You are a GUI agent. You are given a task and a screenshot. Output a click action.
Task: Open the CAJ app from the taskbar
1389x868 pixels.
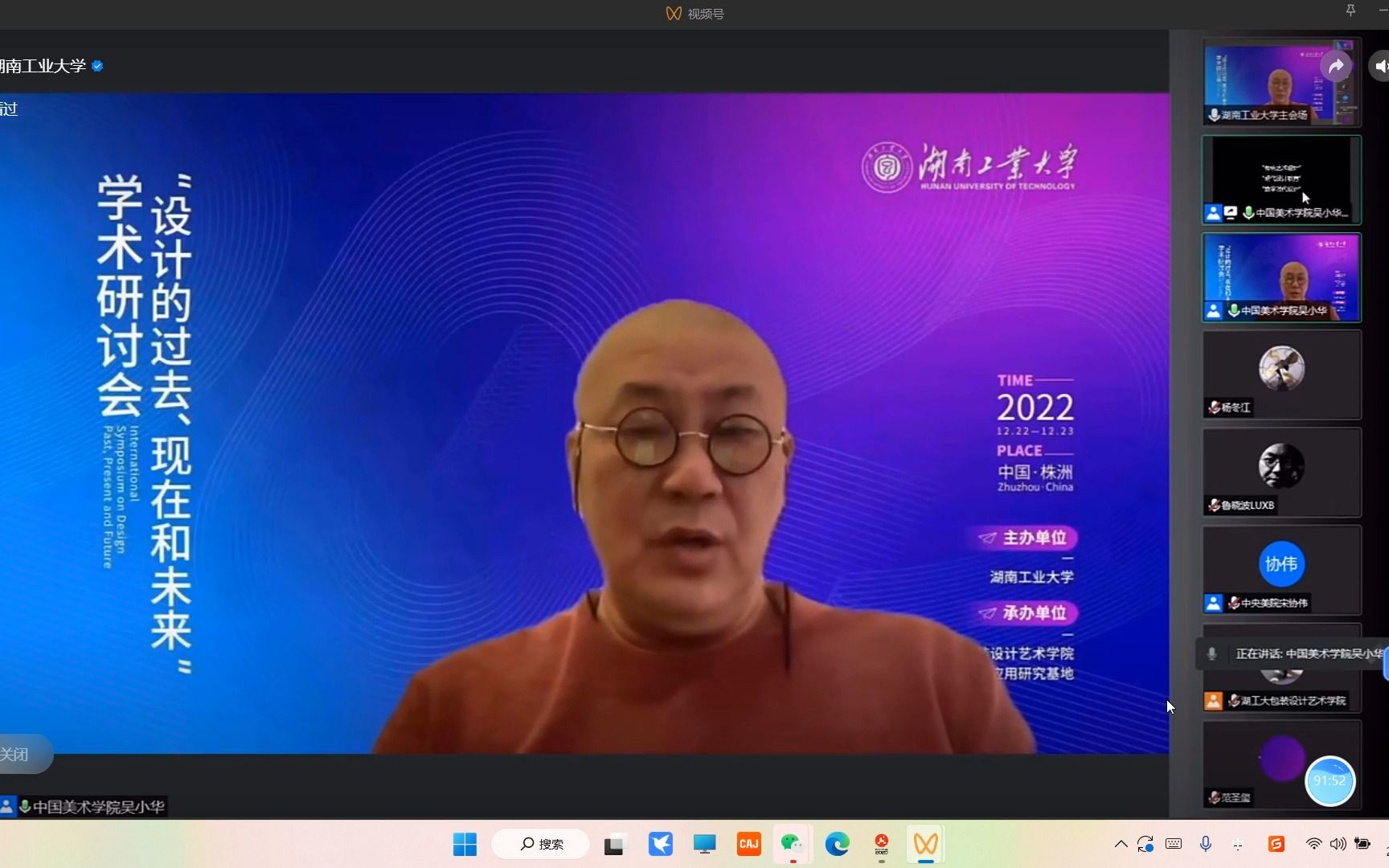[748, 844]
